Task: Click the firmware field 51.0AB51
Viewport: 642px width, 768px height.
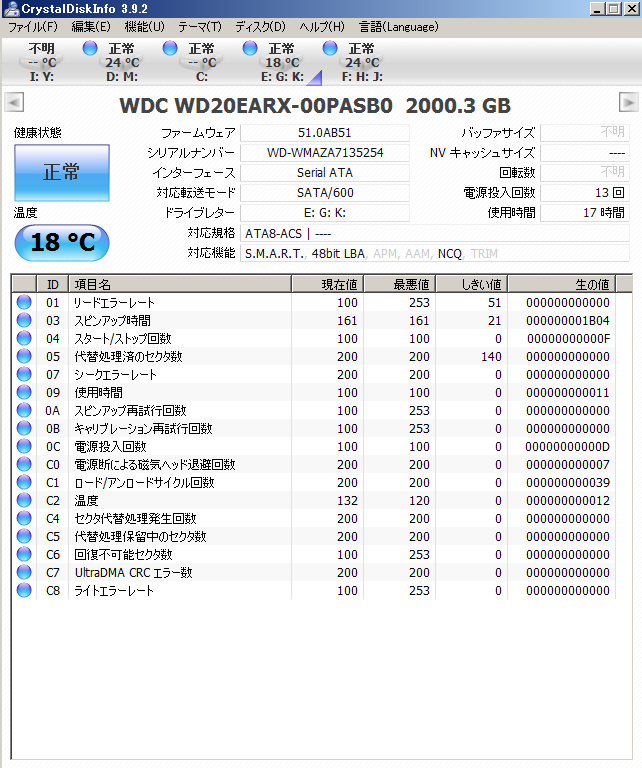Action: (x=325, y=133)
